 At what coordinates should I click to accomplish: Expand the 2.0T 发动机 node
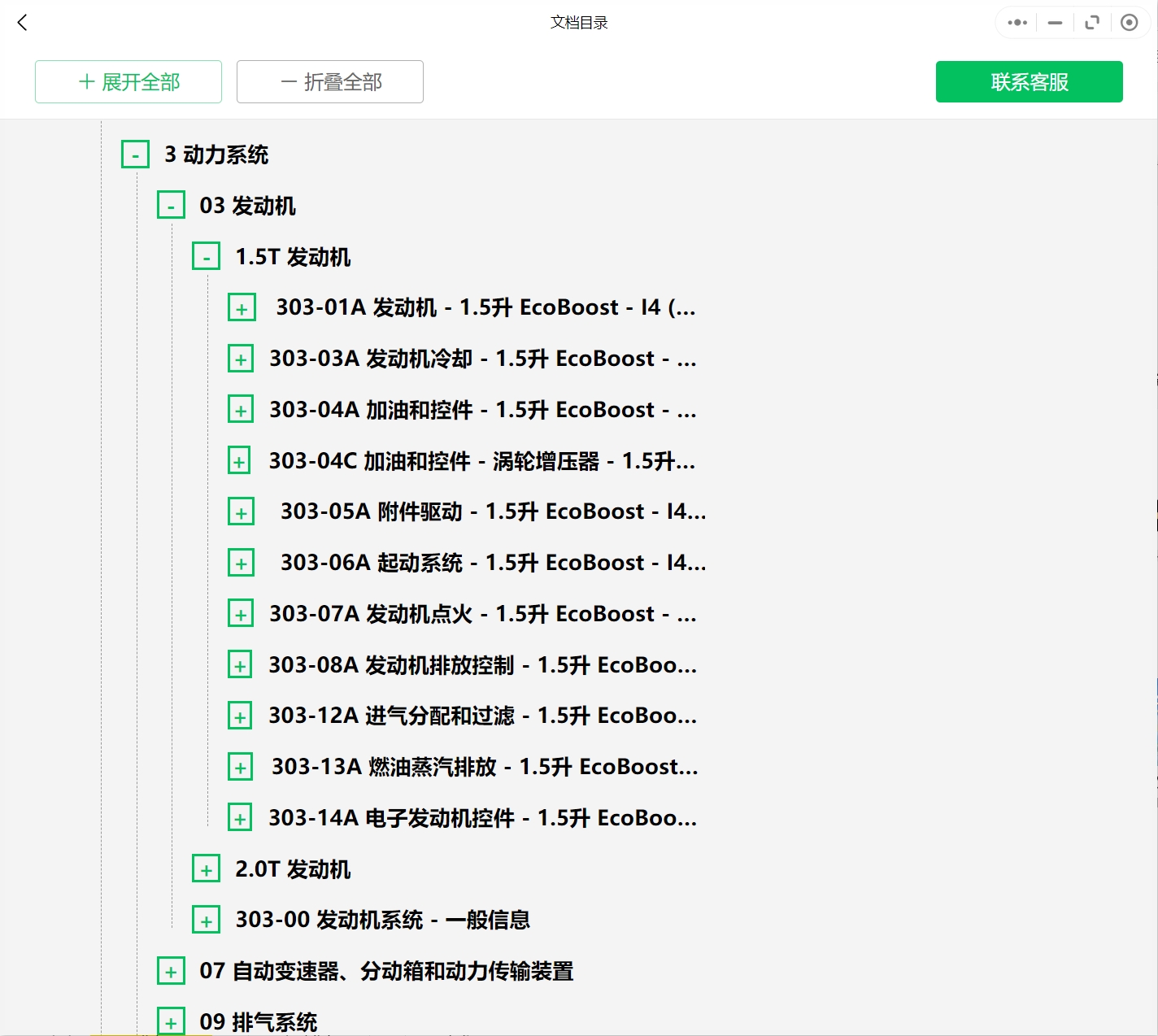206,868
